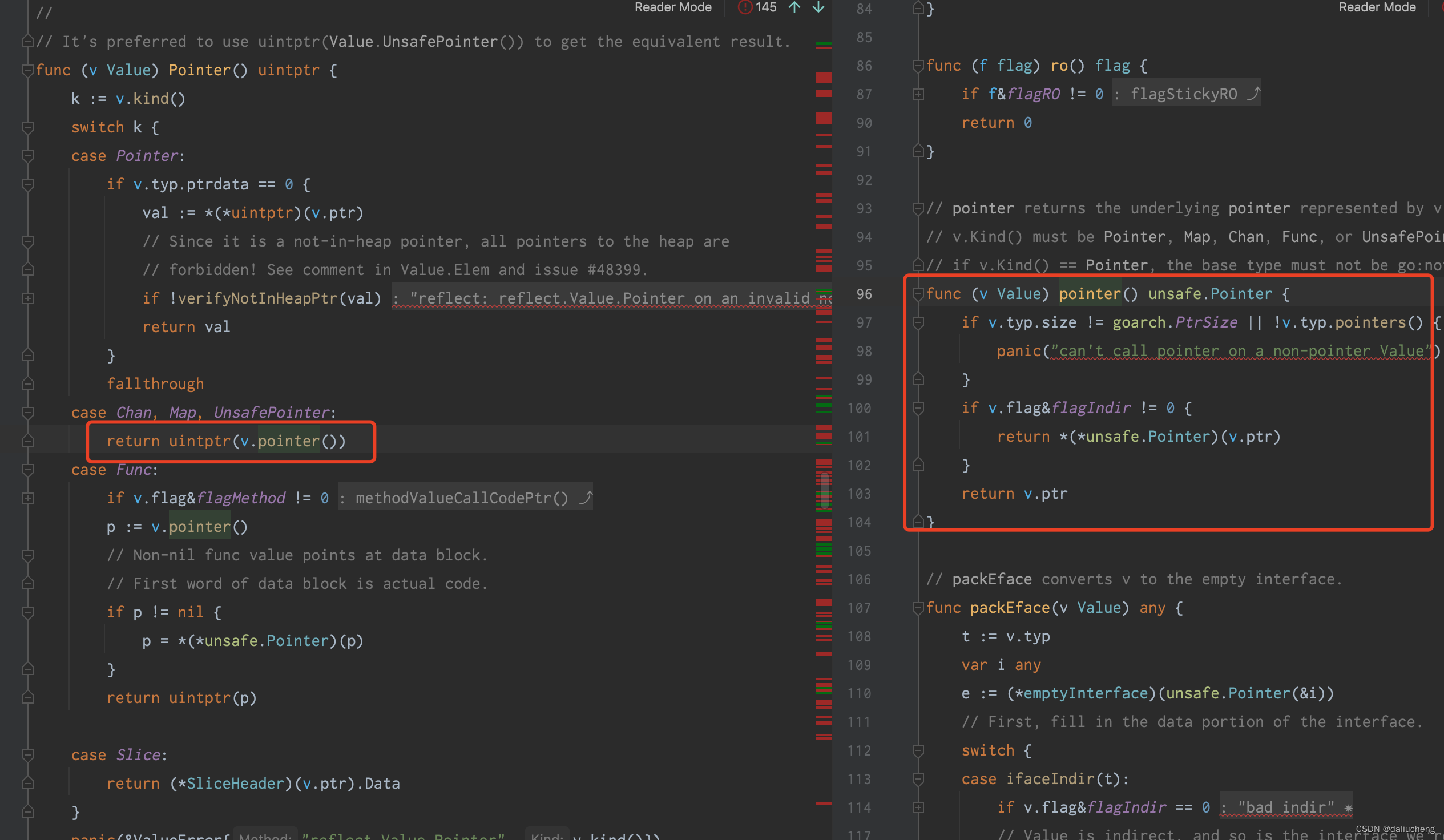Image resolution: width=1444 pixels, height=840 pixels.
Task: Click 'return v.ptr' on line 103
Action: coord(1014,494)
